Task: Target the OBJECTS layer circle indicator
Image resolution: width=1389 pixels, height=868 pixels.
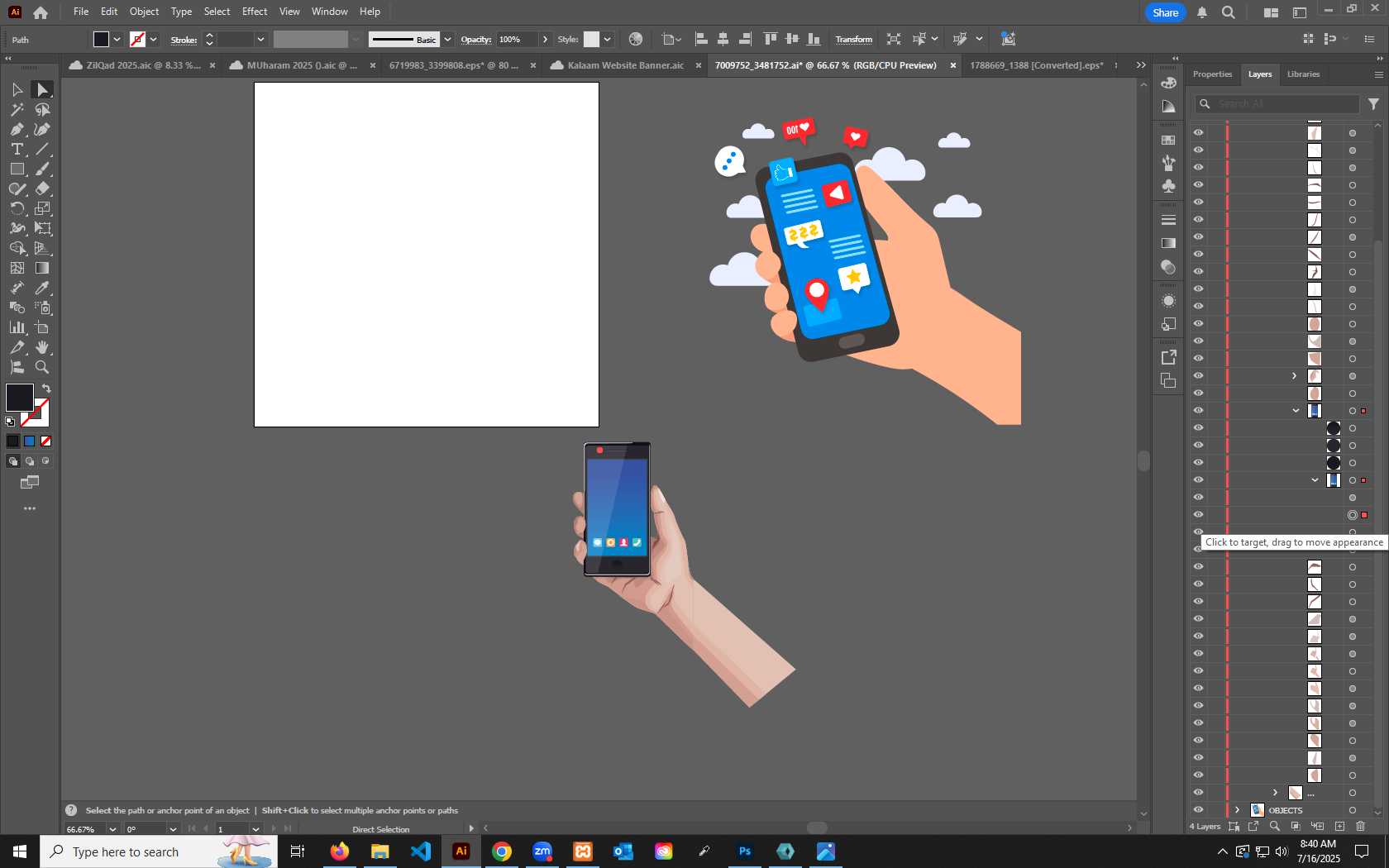Action: (x=1353, y=810)
